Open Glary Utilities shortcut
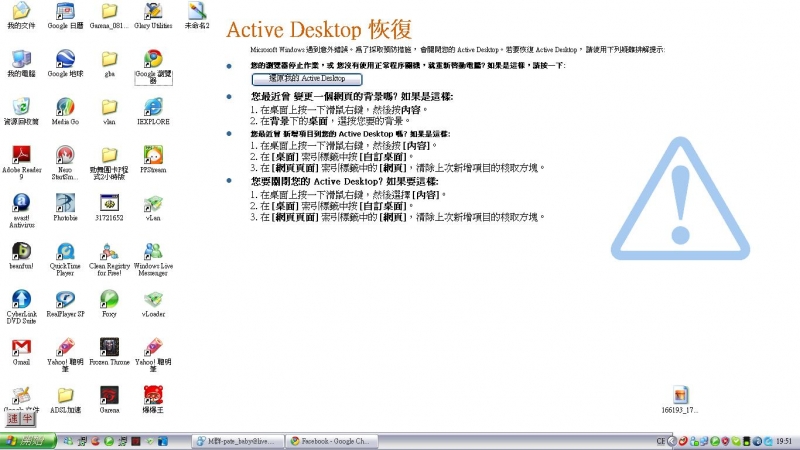 [x=153, y=15]
